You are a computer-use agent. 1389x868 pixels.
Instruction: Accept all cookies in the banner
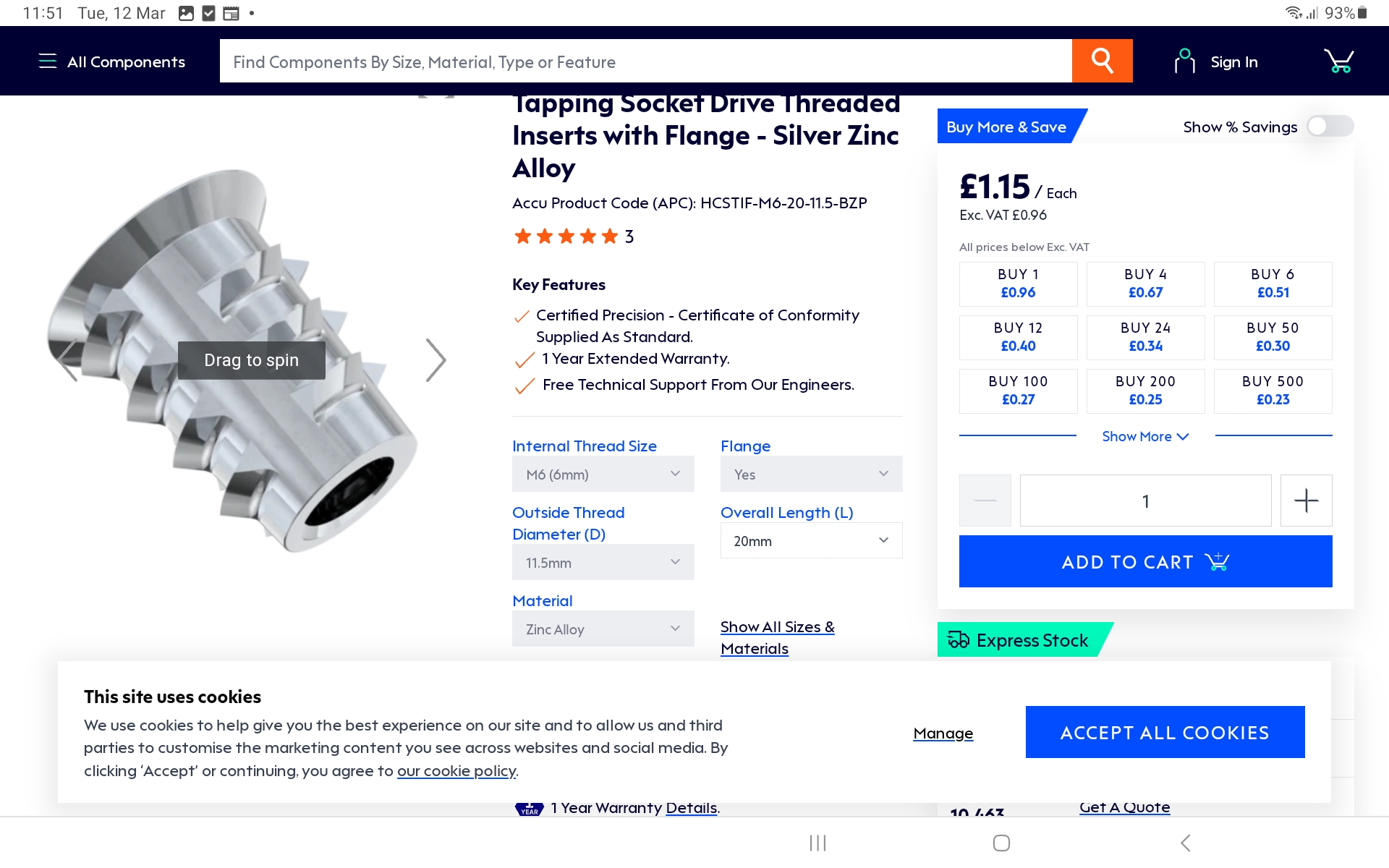(1165, 733)
